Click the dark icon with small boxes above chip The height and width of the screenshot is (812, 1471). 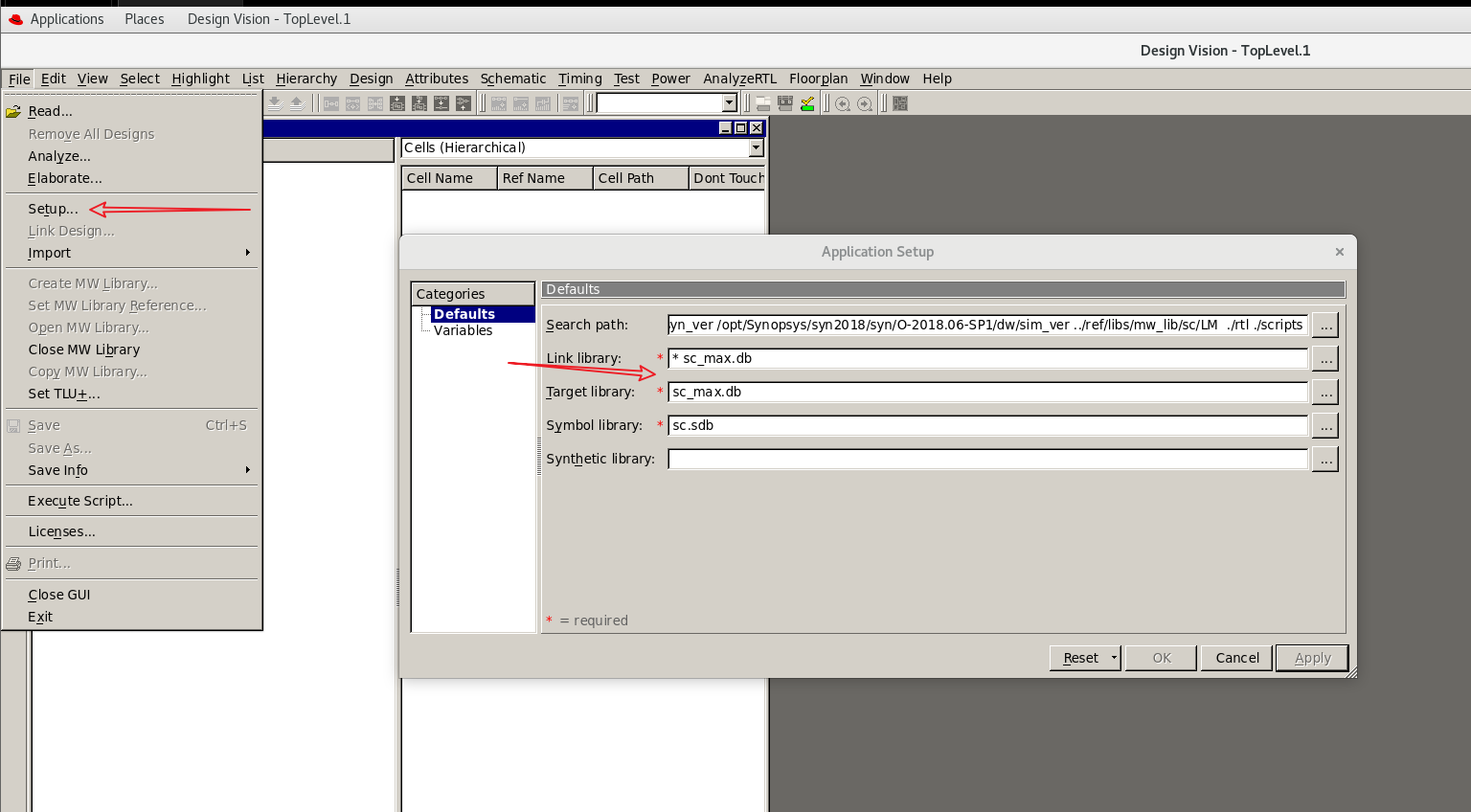click(419, 103)
